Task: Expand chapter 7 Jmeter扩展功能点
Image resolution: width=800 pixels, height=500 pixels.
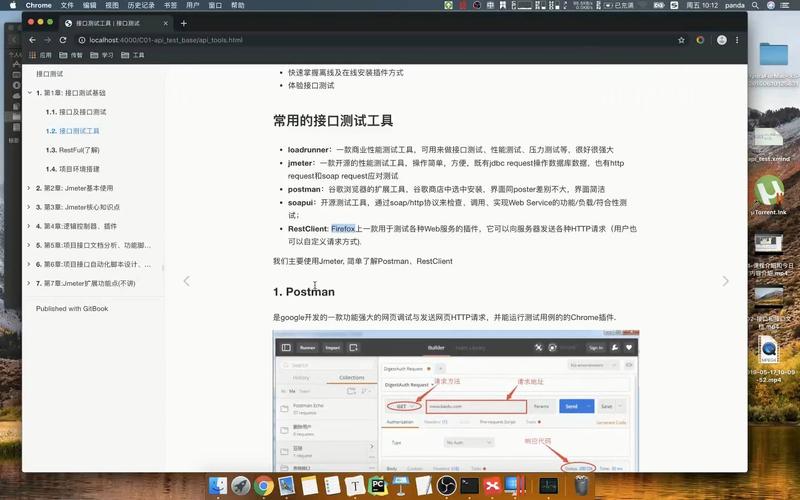Action: (x=29, y=283)
